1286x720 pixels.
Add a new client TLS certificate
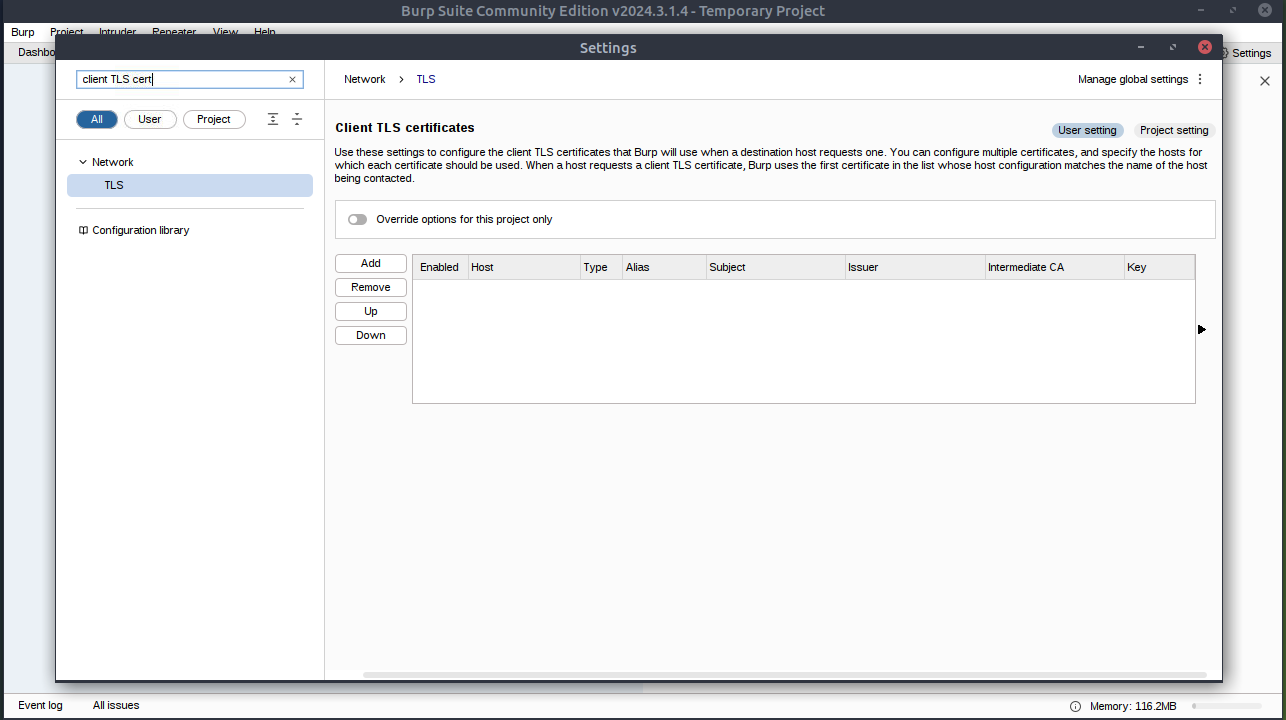point(370,263)
